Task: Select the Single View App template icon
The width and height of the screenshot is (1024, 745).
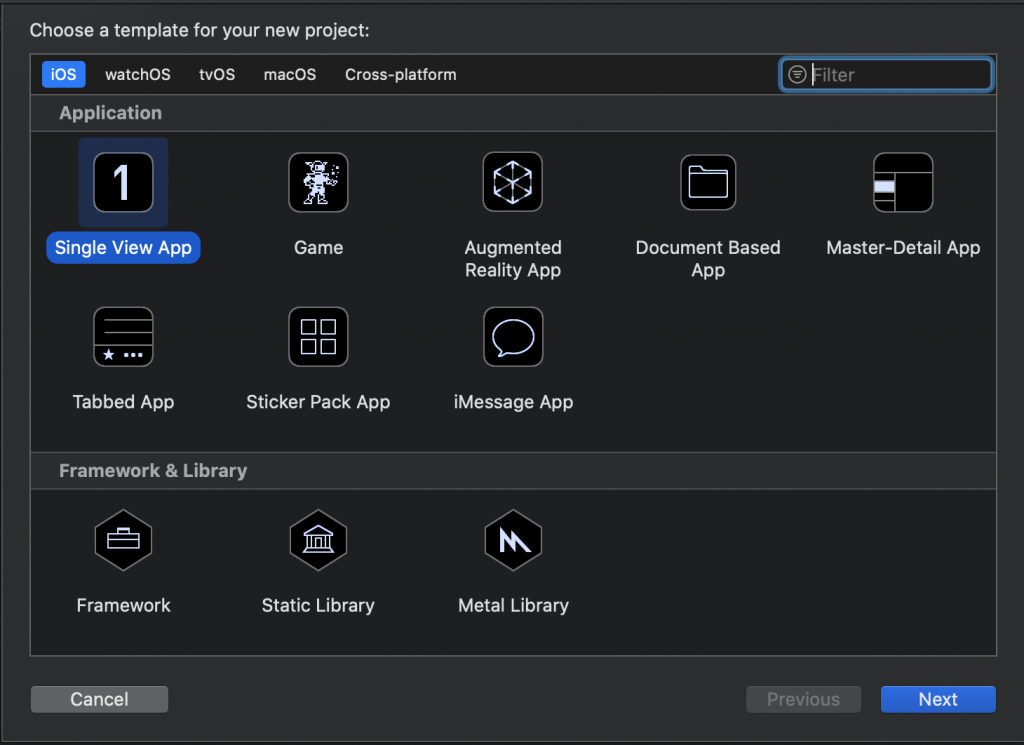Action: [x=123, y=182]
